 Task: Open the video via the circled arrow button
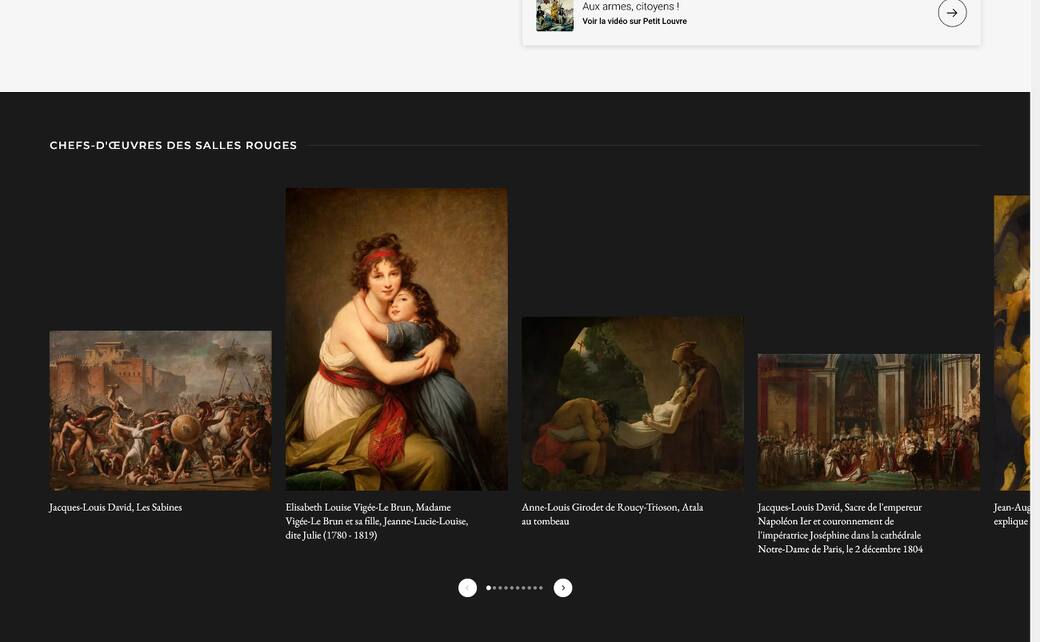point(949,12)
